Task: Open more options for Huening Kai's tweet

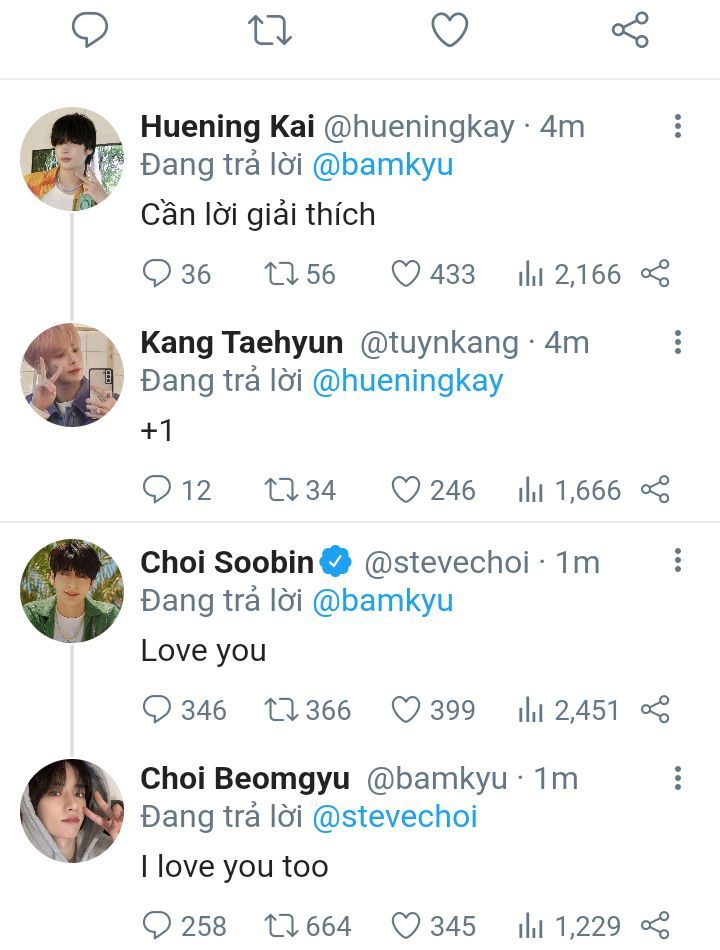Action: click(x=678, y=126)
